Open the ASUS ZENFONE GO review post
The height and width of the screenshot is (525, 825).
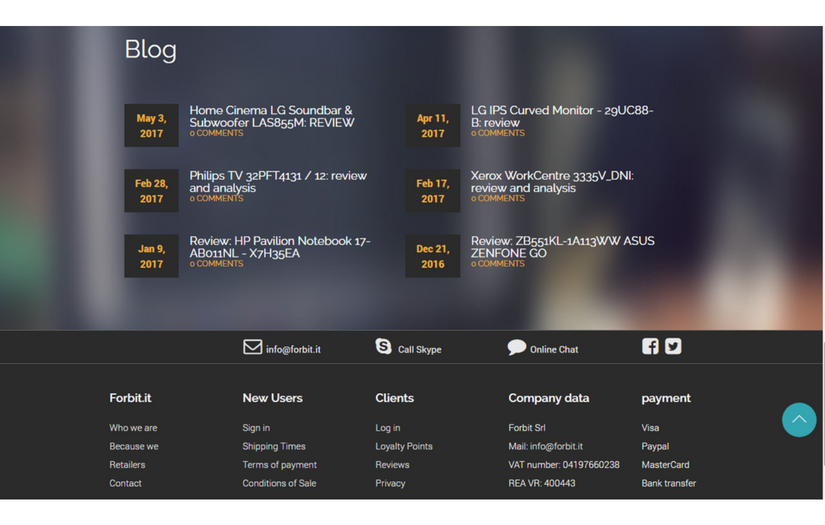562,247
